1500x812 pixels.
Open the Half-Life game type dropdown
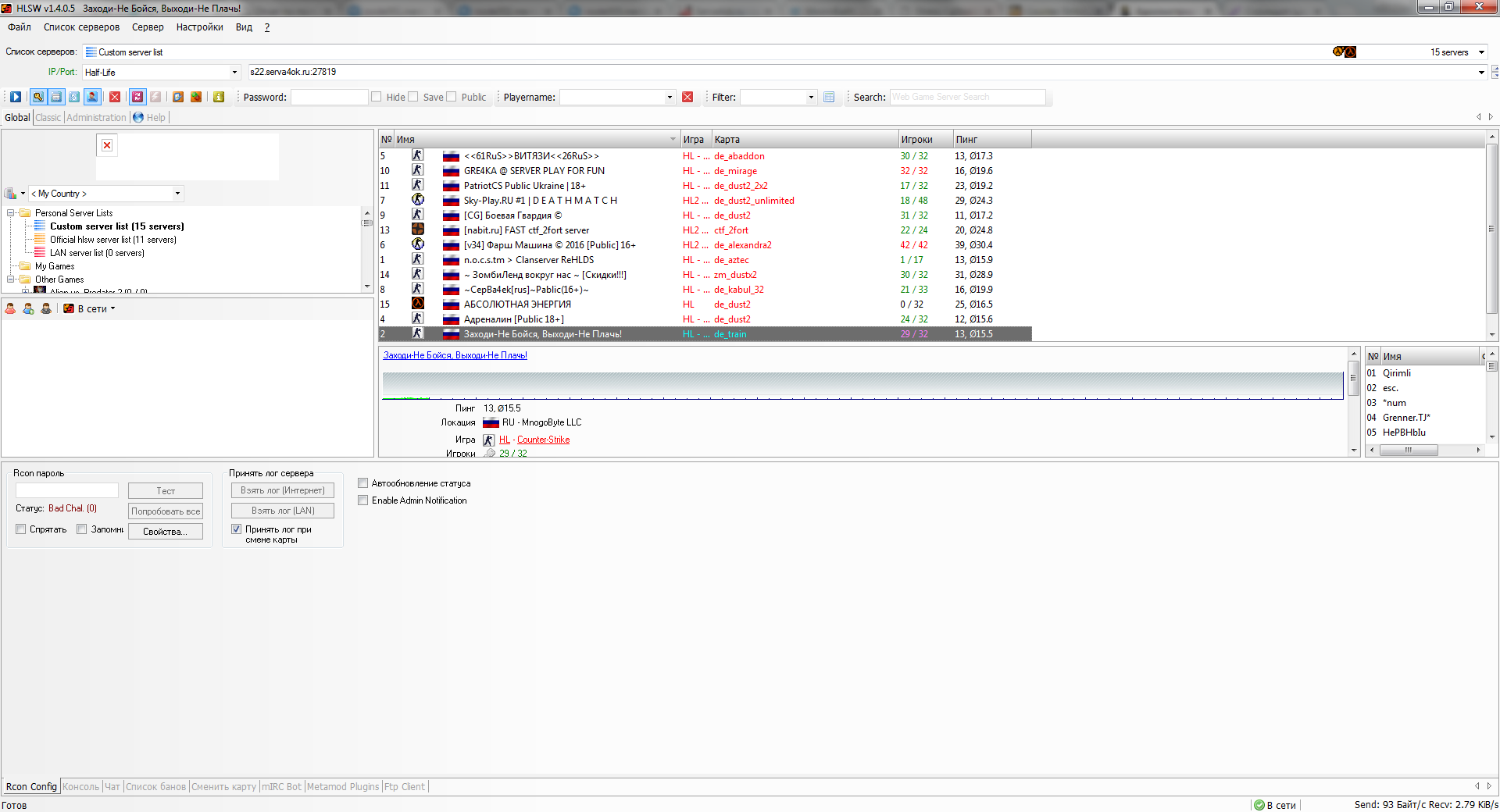[x=234, y=73]
